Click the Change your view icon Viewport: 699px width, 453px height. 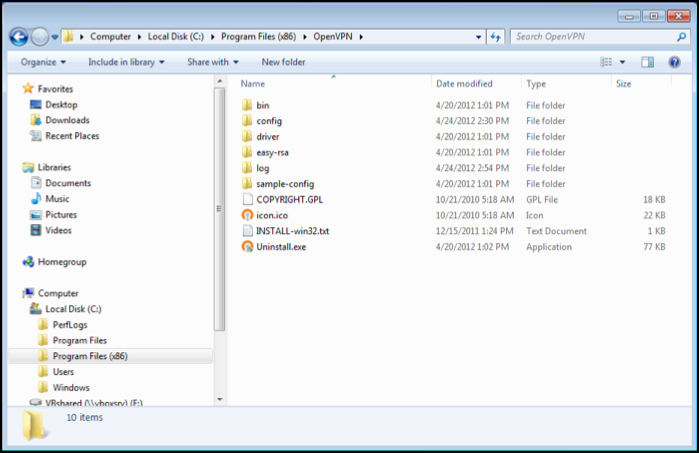[x=606, y=62]
